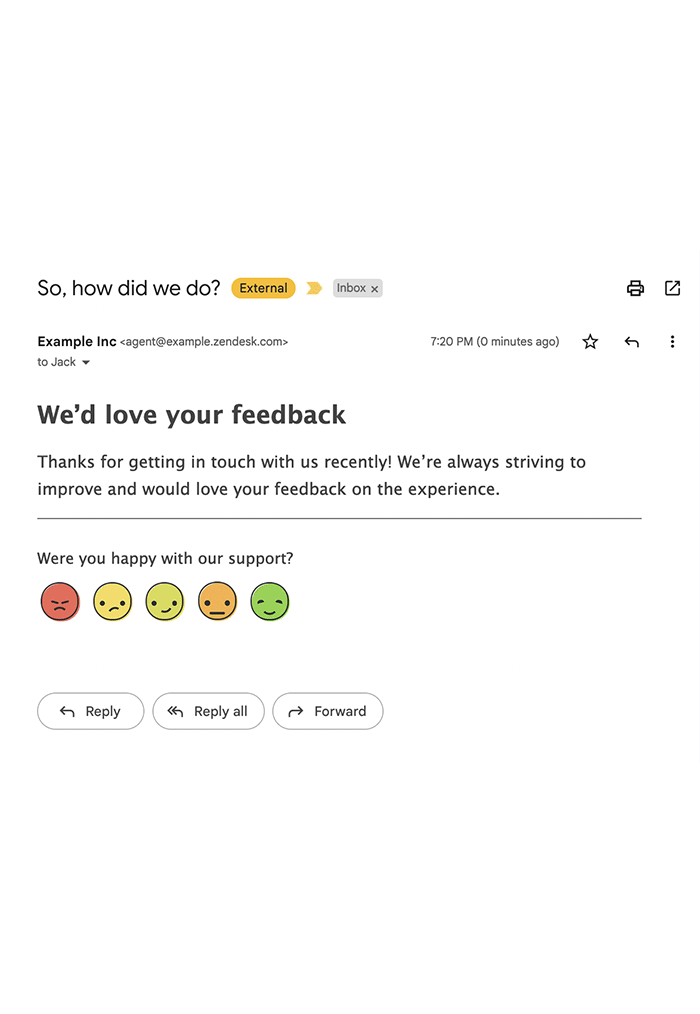
Task: Pick the yellow-green slight smile face
Action: coord(165,601)
